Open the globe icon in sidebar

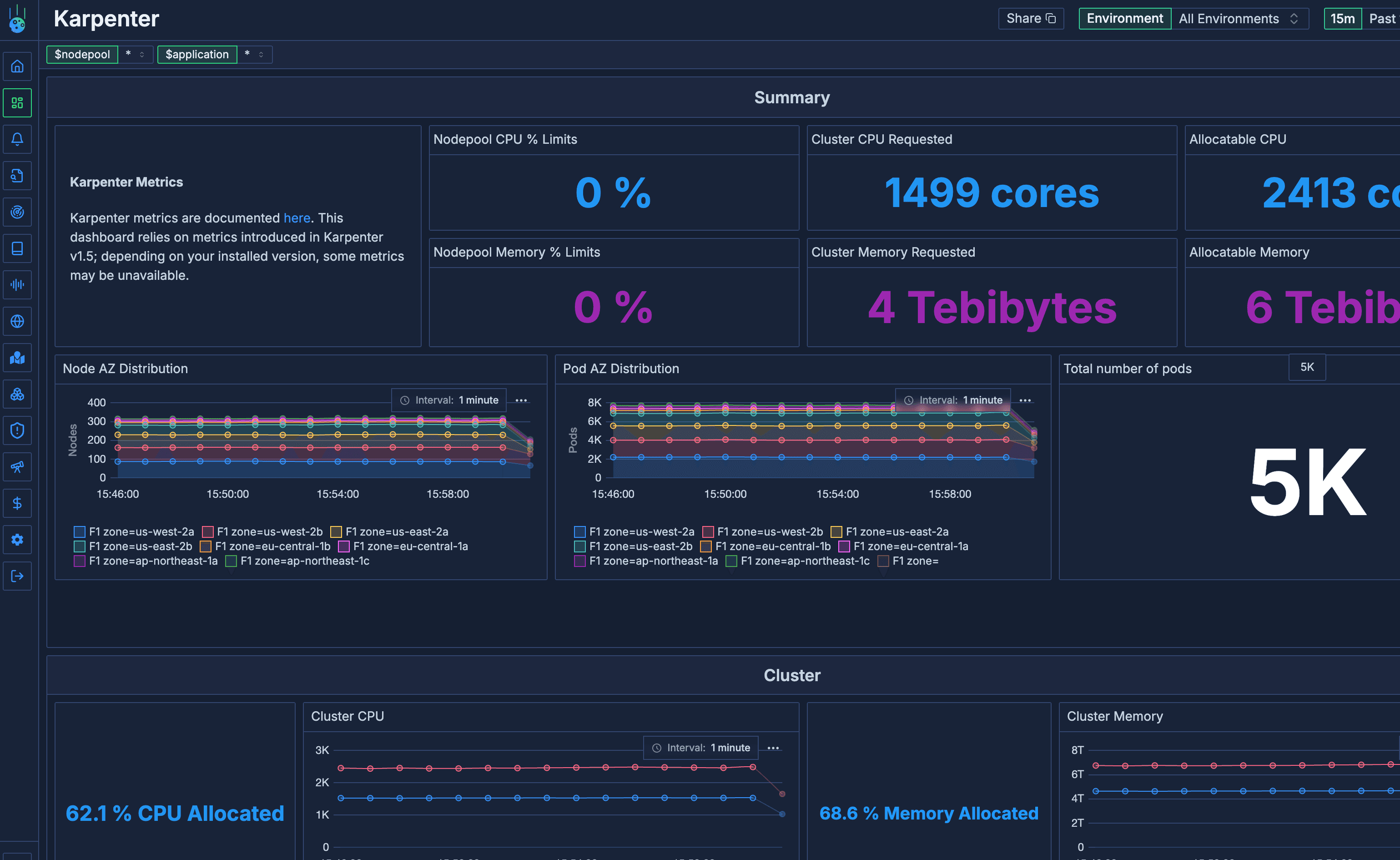(17, 321)
